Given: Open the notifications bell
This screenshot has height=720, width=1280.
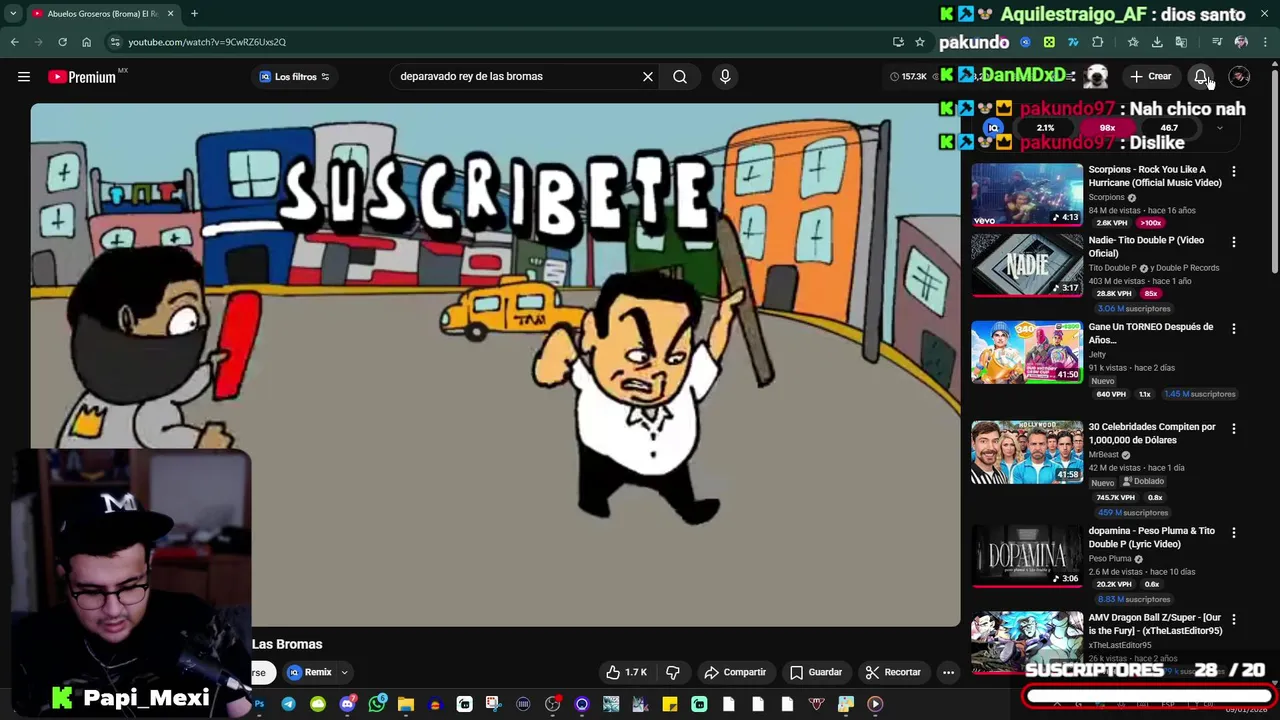Looking at the screenshot, I should click(1201, 77).
